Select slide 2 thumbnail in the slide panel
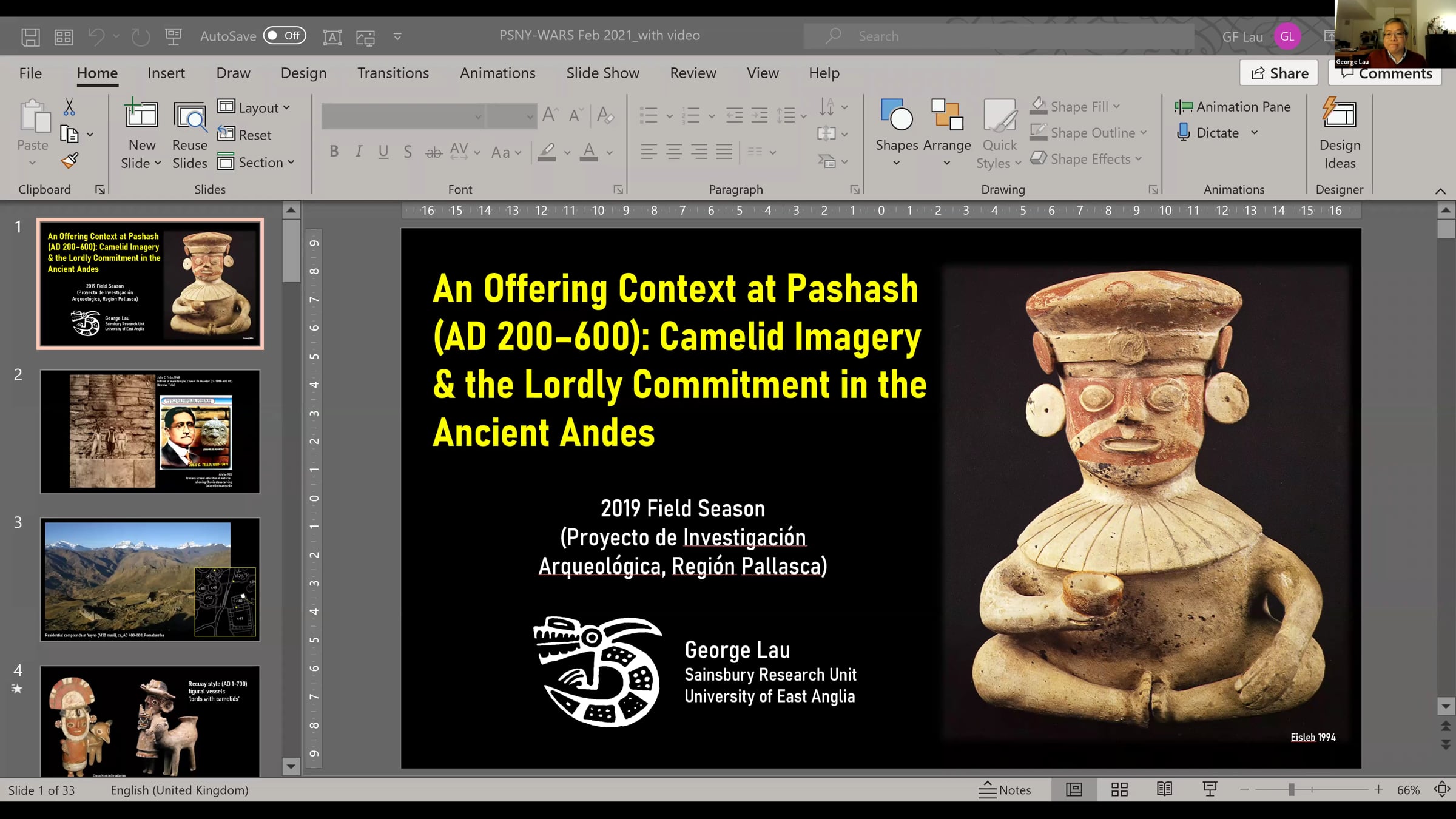This screenshot has height=819, width=1456. [150, 431]
